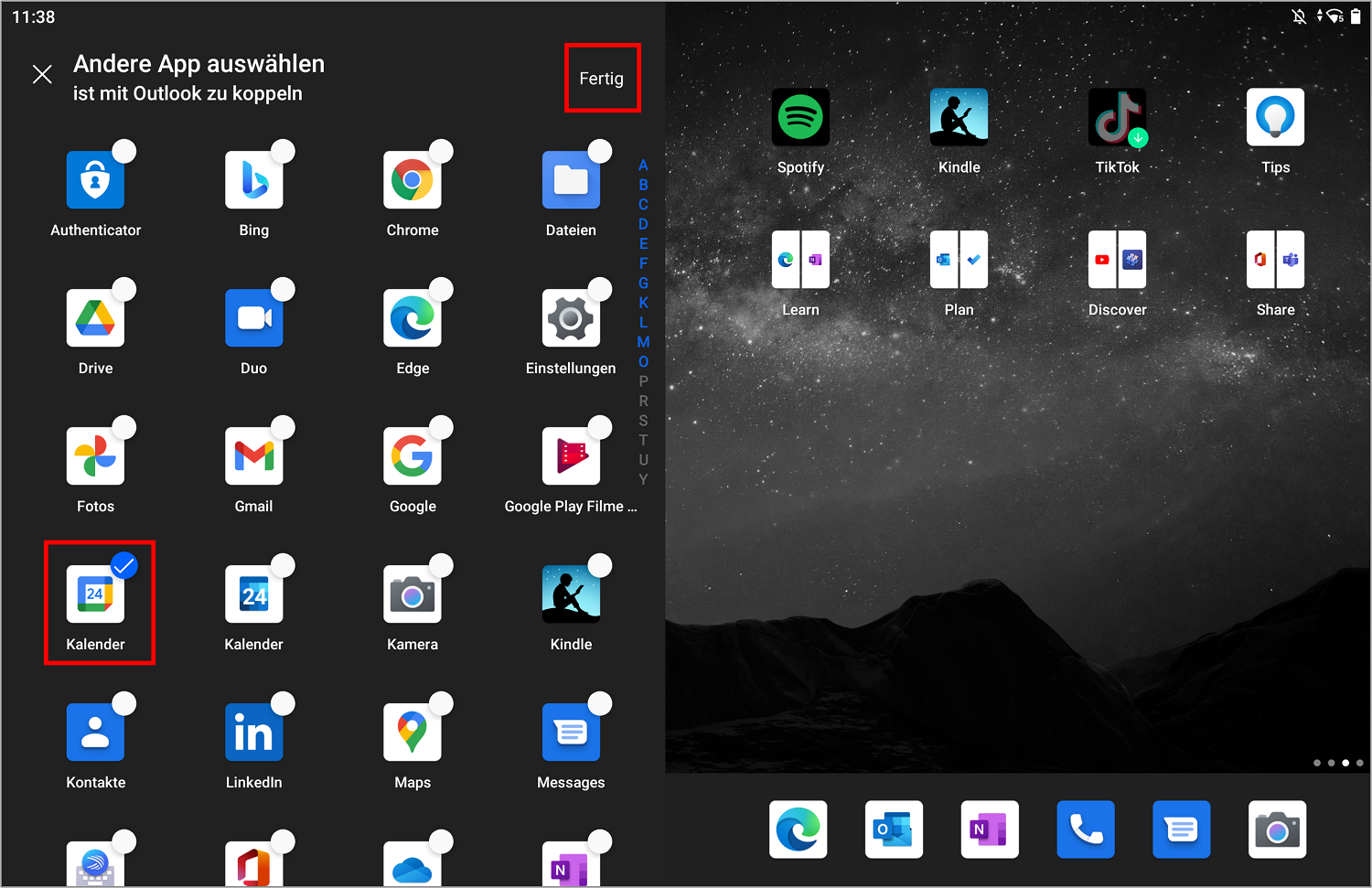Tick the second Kalender app's selection circle
The height and width of the screenshot is (888, 1372).
pyautogui.click(x=284, y=566)
